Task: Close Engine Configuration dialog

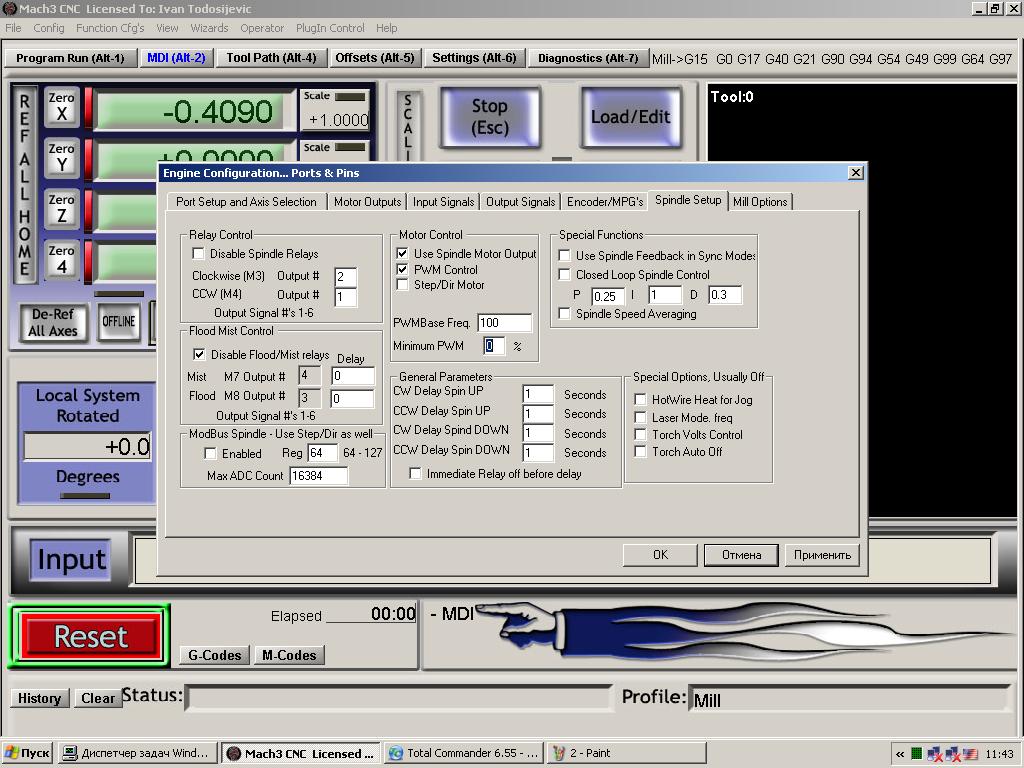Action: 855,172
